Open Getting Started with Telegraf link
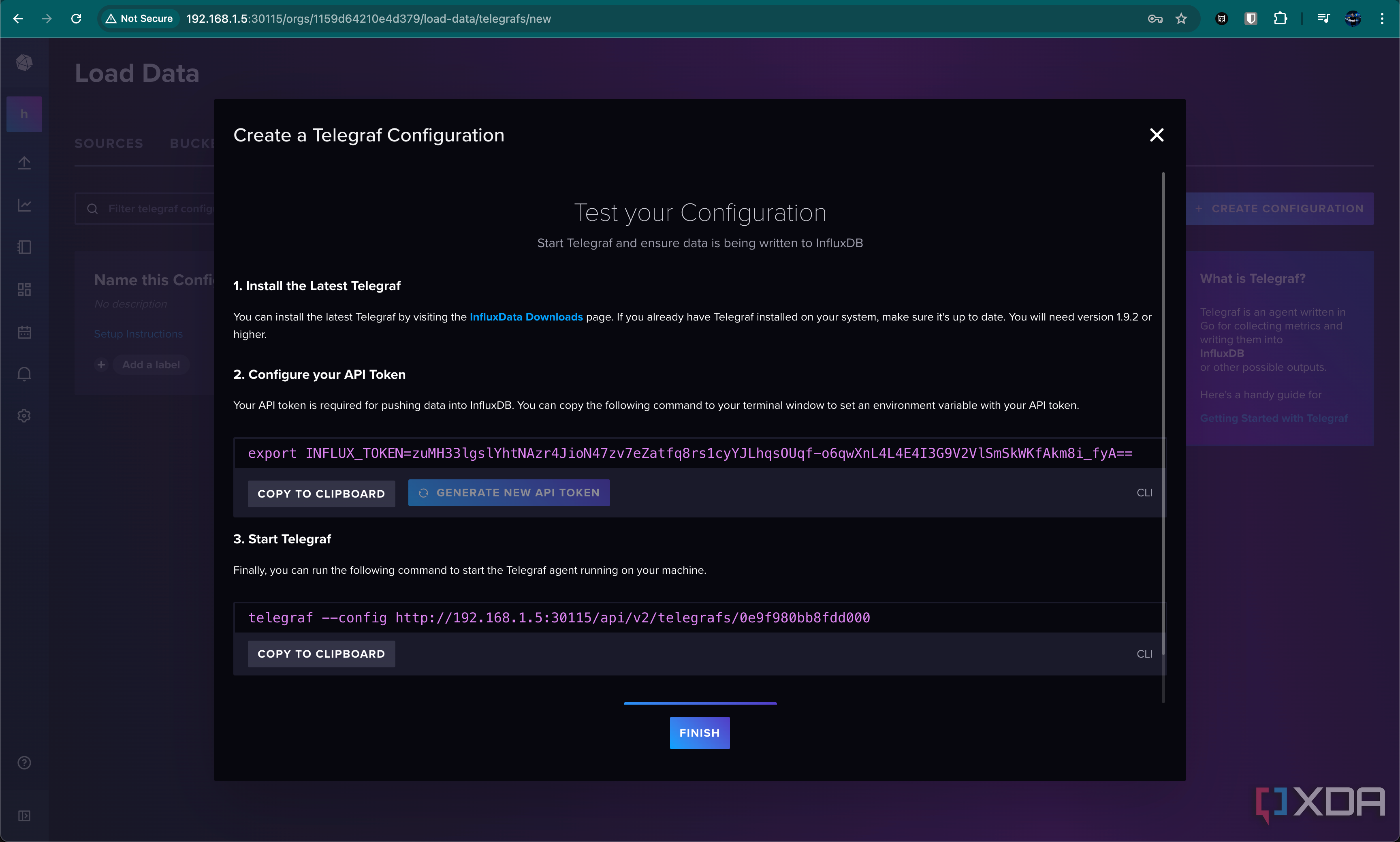The image size is (1400, 842). click(1274, 418)
